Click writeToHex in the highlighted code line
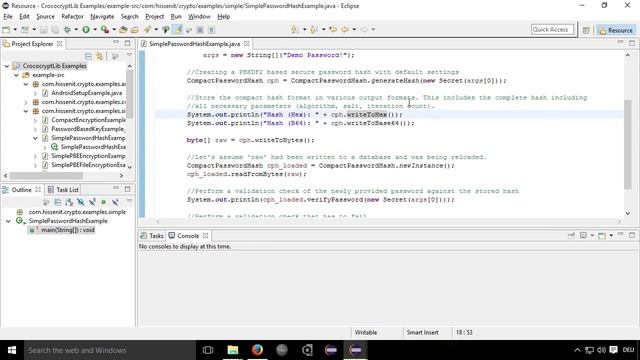The height and width of the screenshot is (360, 640). click(367, 115)
